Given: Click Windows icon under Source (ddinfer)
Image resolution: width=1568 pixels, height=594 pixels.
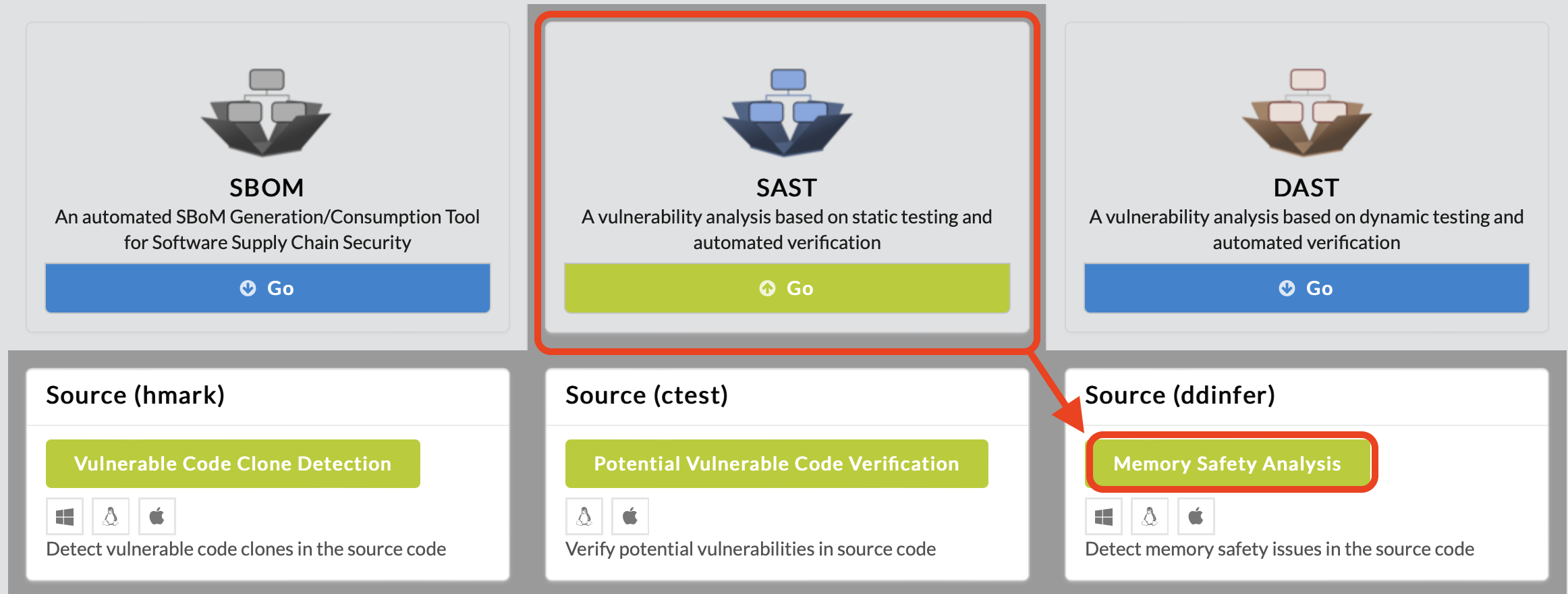Looking at the screenshot, I should coord(1104,516).
